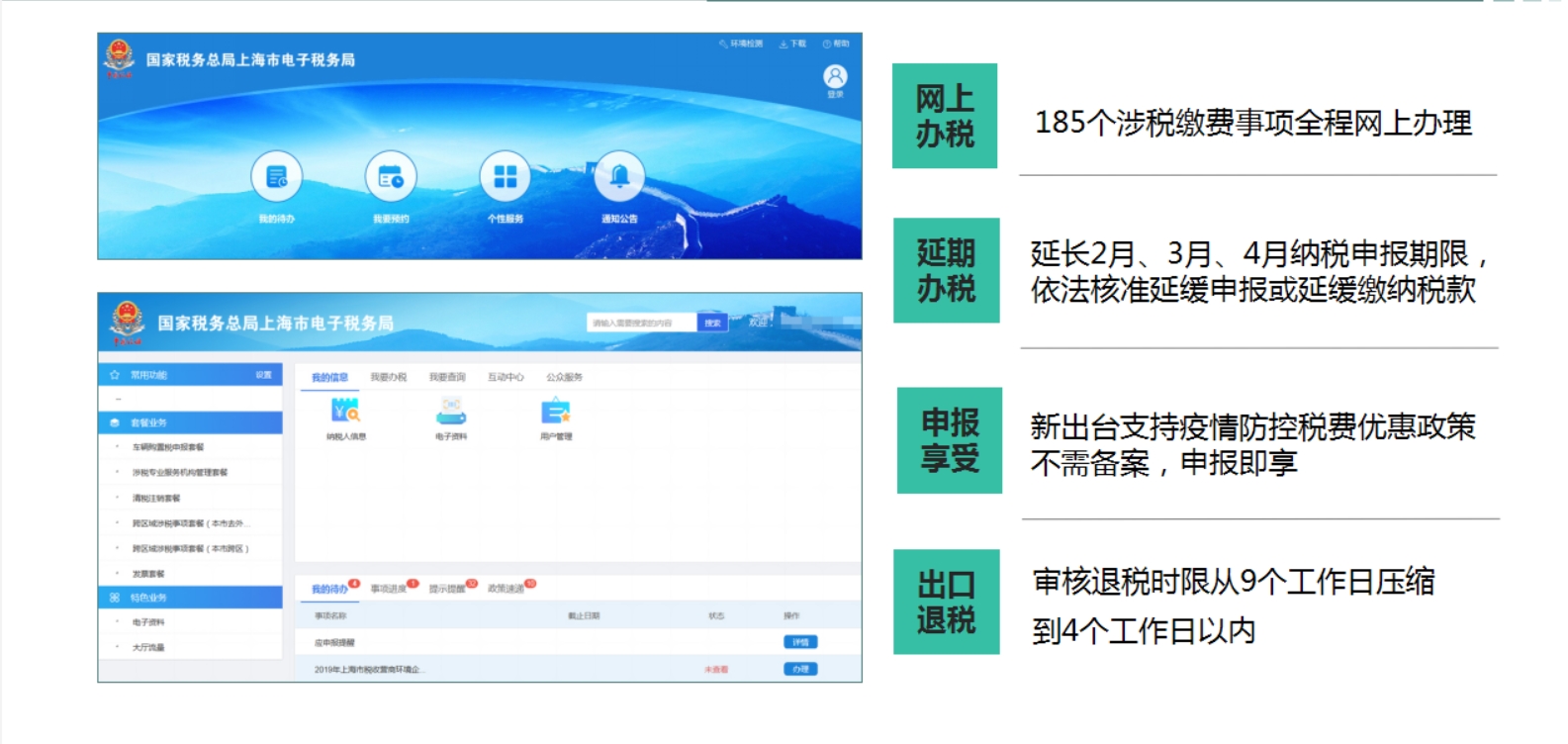This screenshot has height=744, width=1568.
Task: Open the 我的待办 circular icon
Action: click(276, 177)
